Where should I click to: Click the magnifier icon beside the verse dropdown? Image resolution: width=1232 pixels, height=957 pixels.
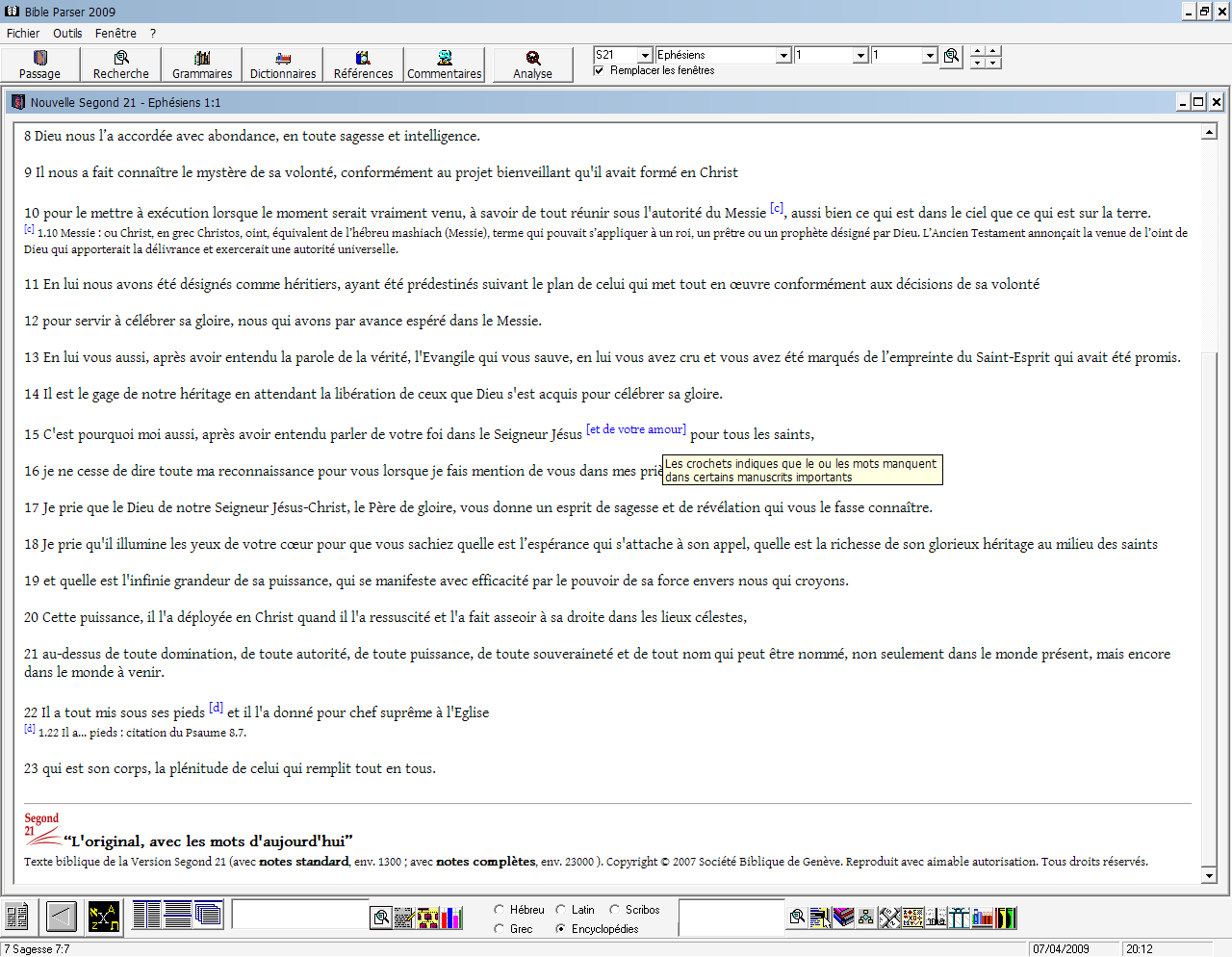tap(951, 56)
